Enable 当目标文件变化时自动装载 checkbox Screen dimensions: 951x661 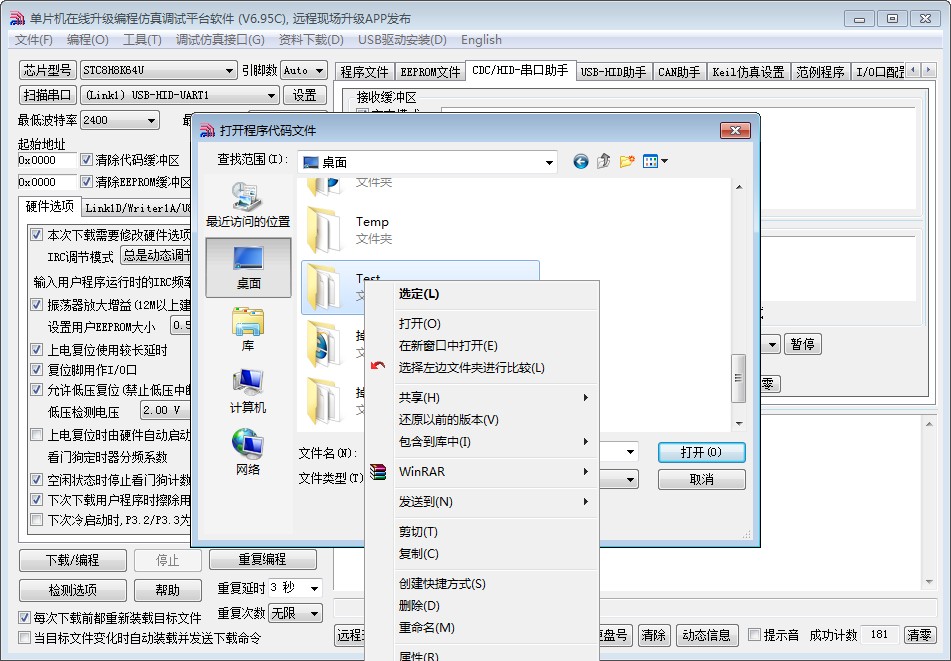click(24, 638)
